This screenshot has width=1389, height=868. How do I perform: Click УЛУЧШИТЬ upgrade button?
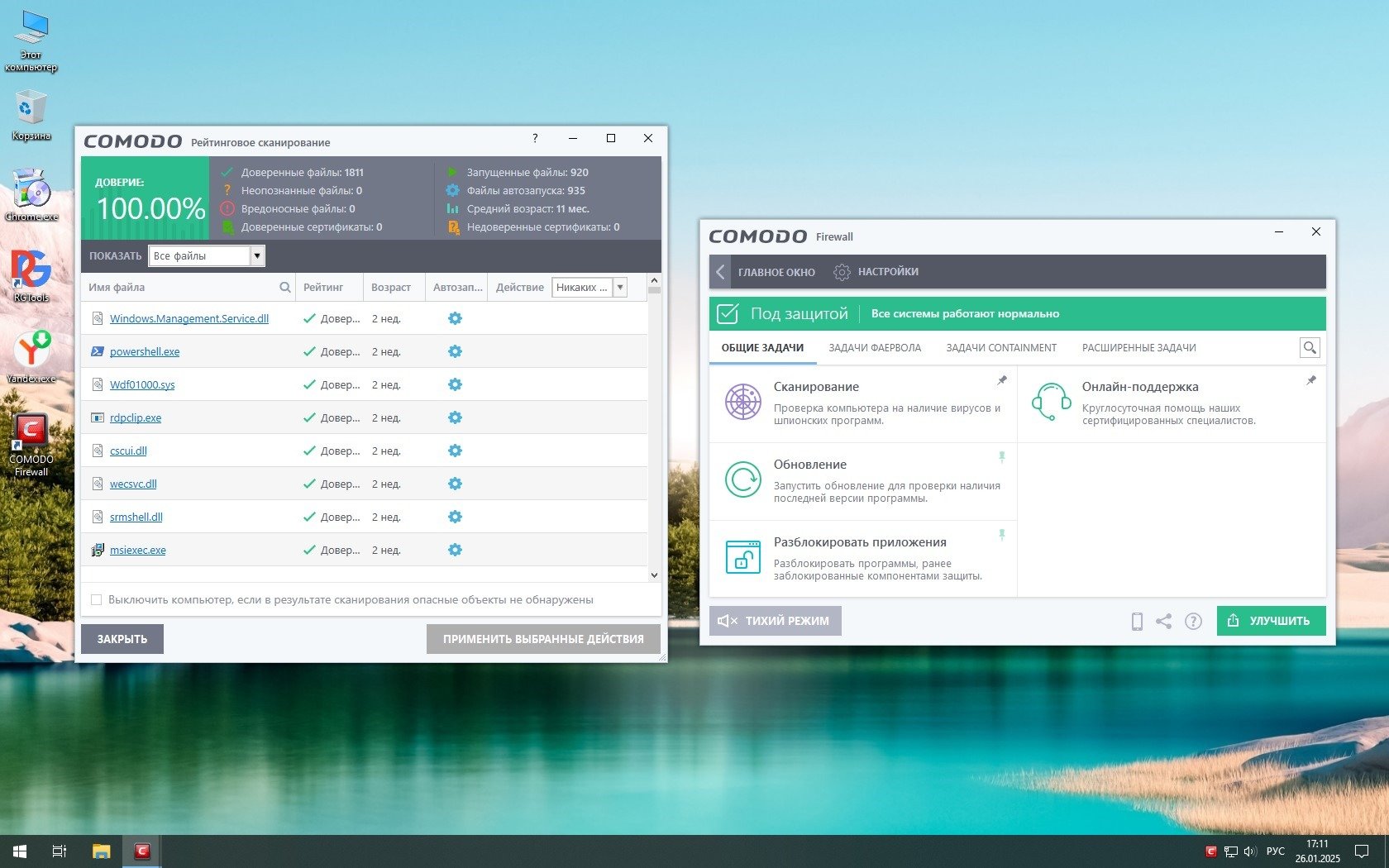tap(1271, 621)
